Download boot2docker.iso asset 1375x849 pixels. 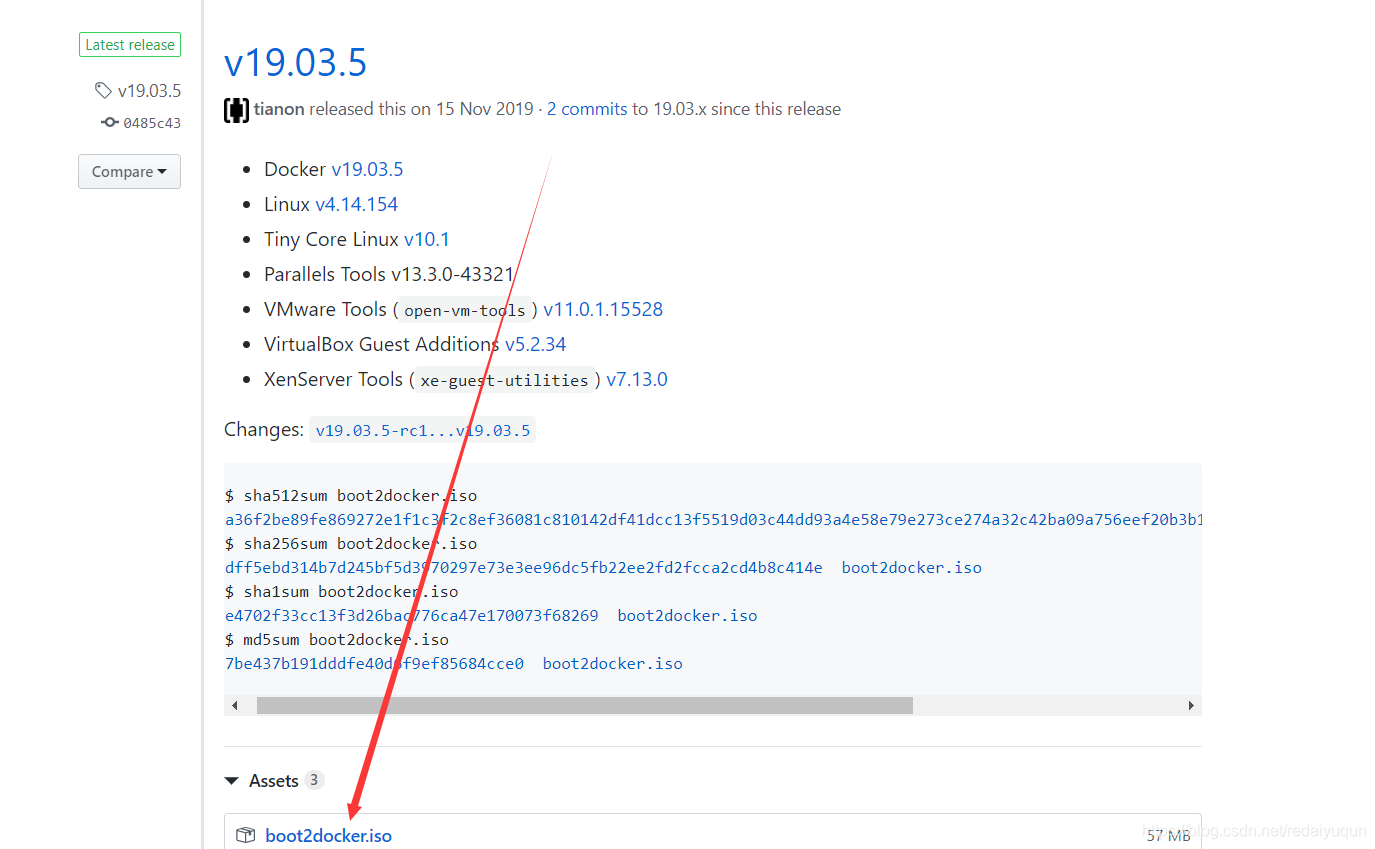pyautogui.click(x=328, y=836)
